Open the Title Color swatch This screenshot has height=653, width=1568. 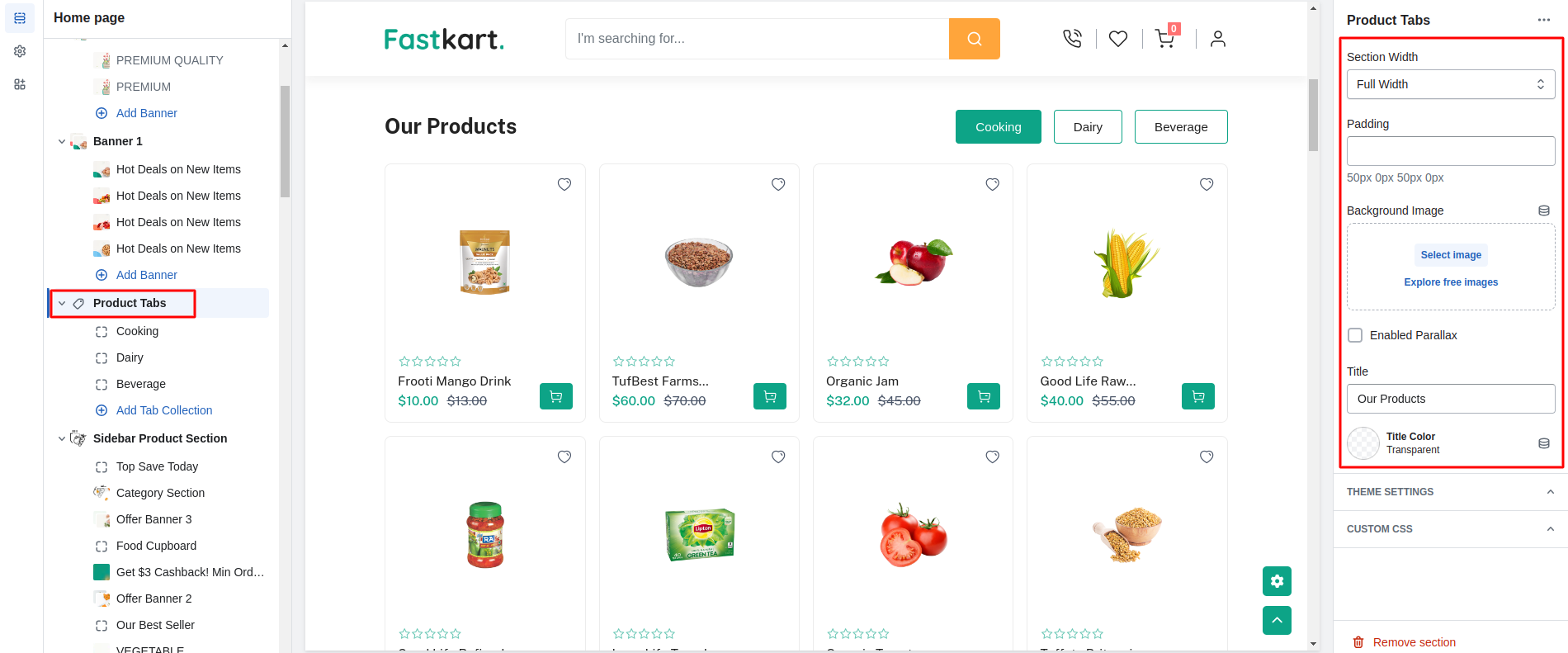pos(1363,443)
